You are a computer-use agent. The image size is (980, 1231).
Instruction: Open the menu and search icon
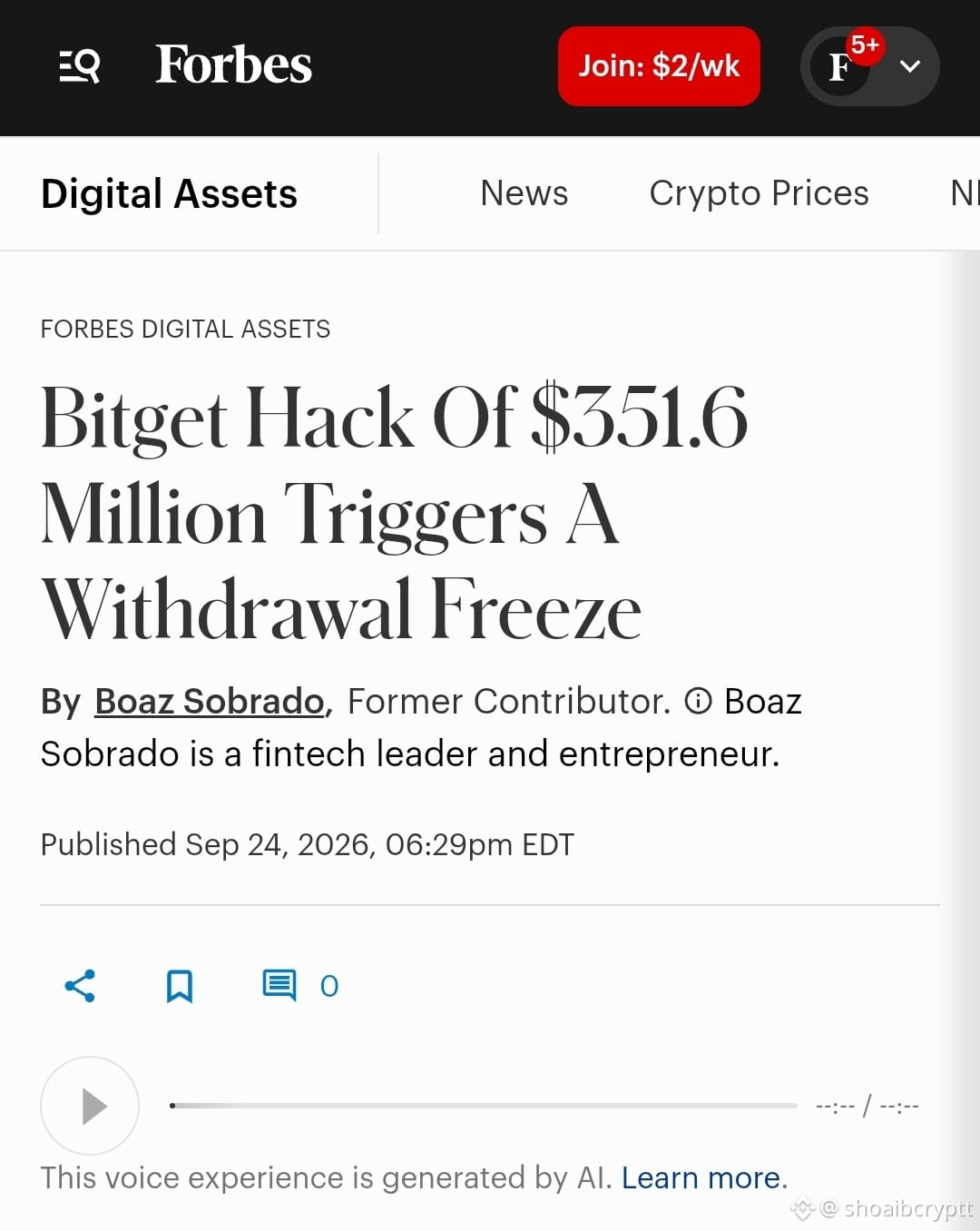[x=80, y=66]
